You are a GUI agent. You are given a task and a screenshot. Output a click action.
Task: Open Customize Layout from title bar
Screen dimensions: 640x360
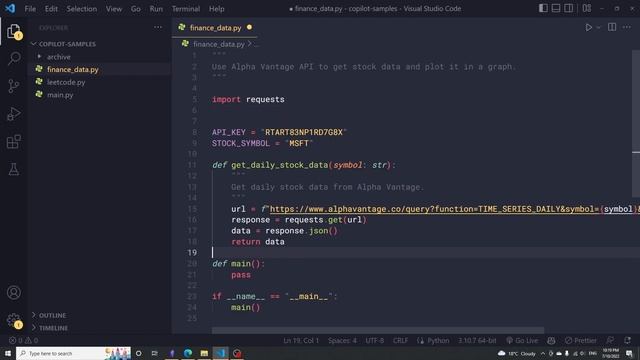pos(587,8)
